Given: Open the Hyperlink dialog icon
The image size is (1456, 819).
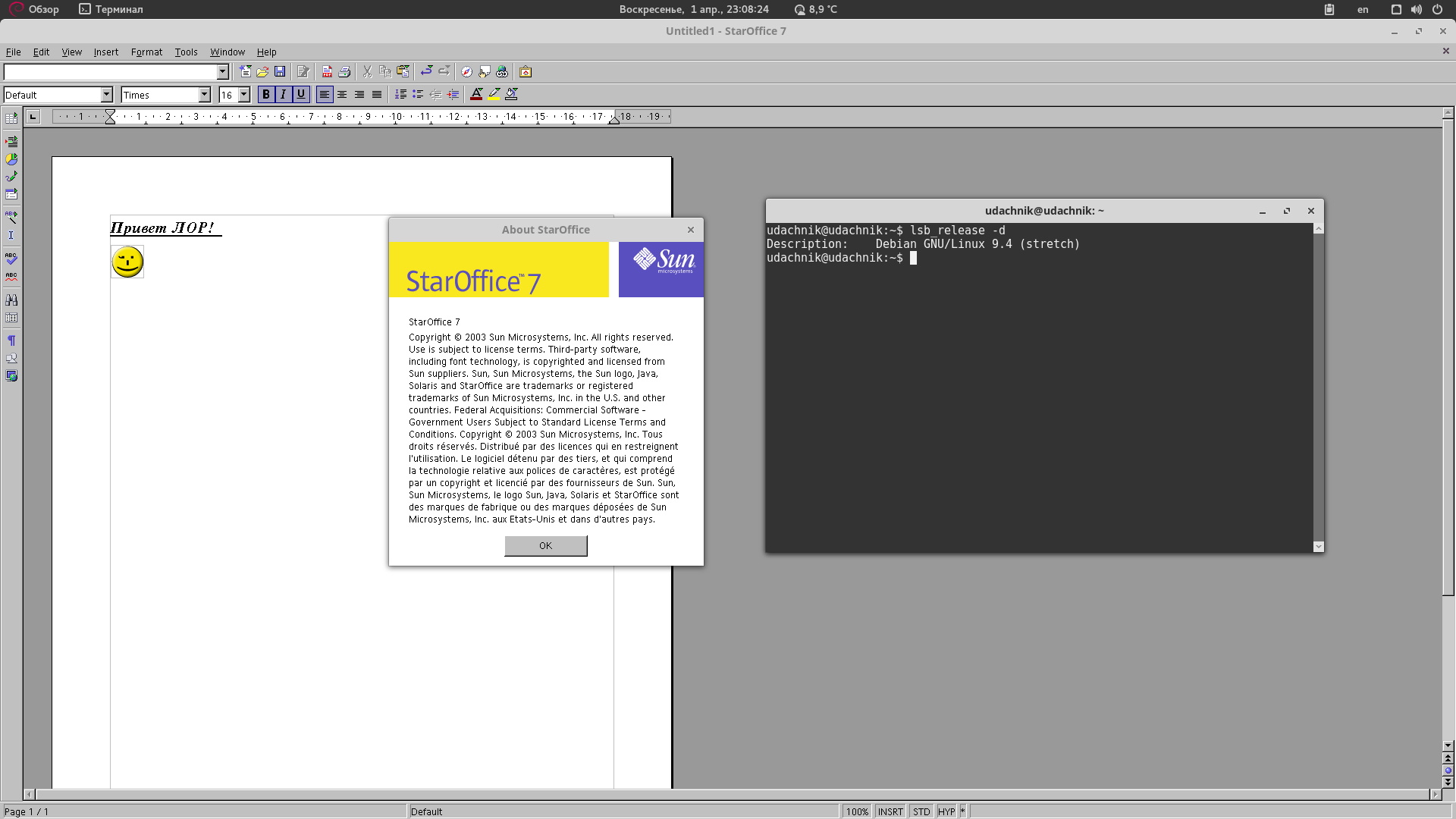Looking at the screenshot, I should (502, 72).
